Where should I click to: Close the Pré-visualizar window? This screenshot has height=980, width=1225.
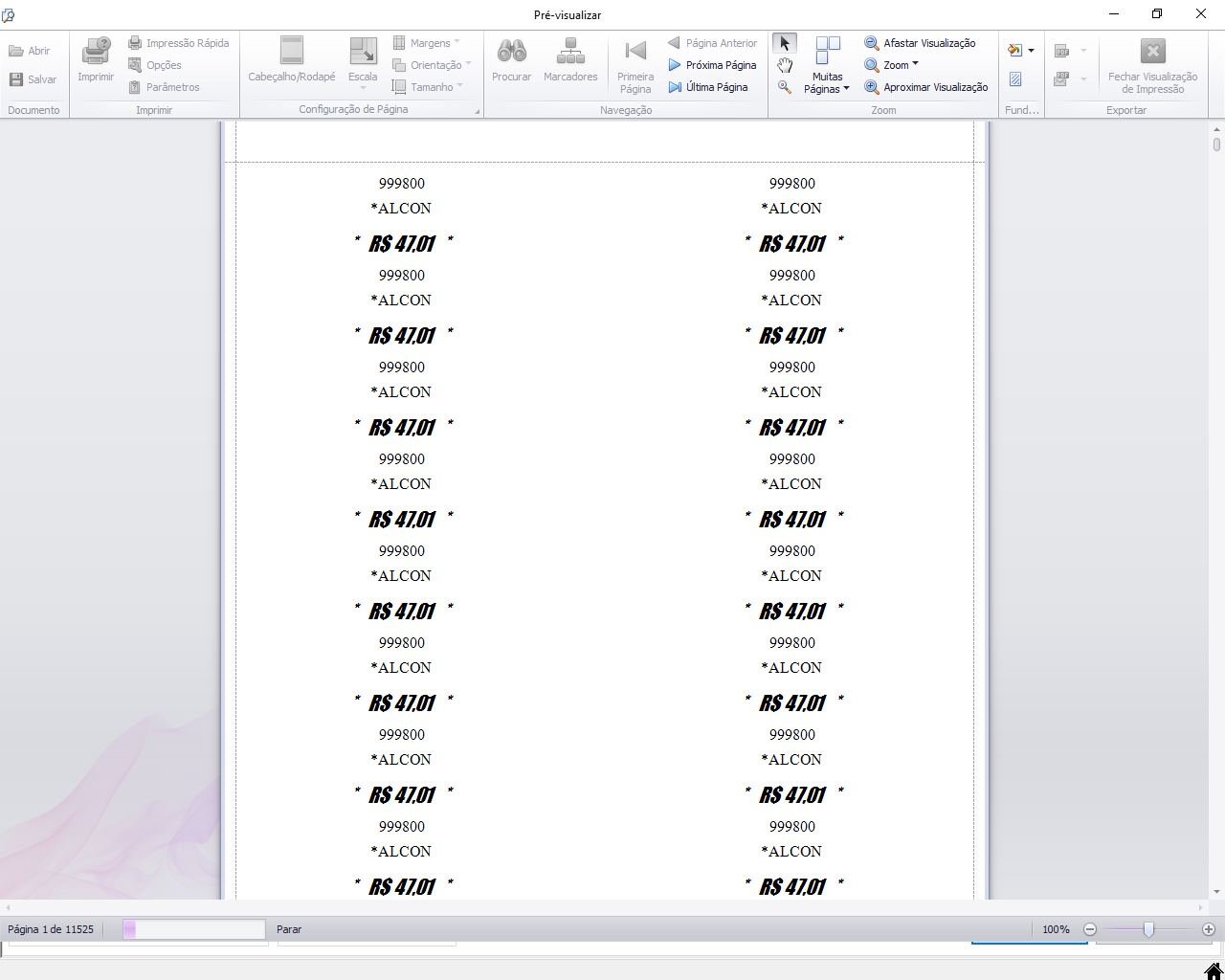tap(1201, 14)
